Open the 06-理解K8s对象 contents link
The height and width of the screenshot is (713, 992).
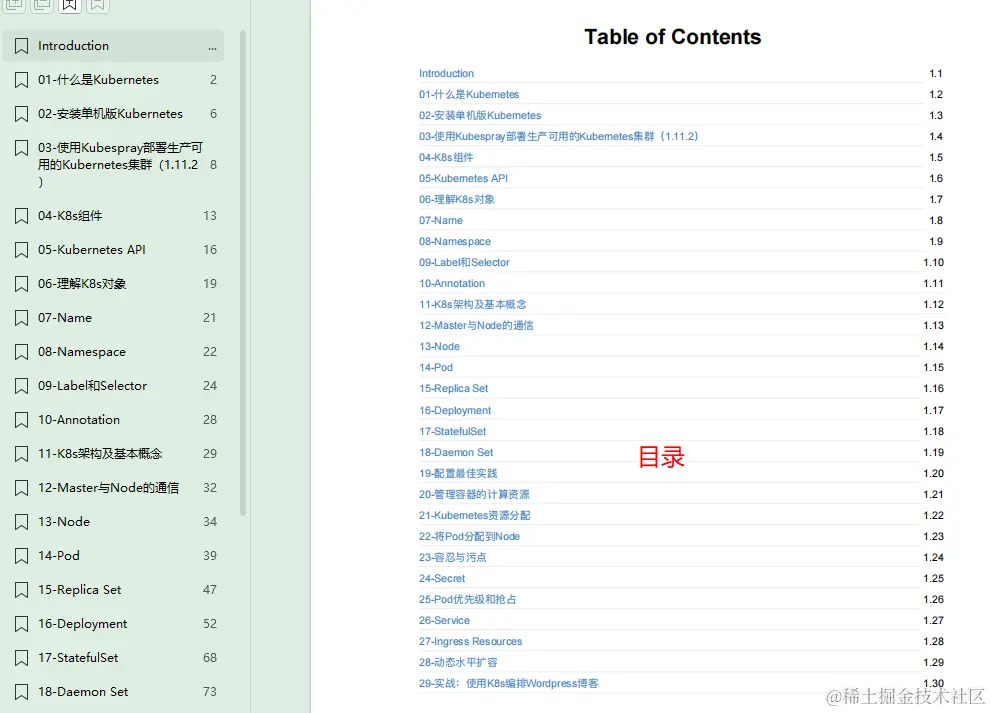click(x=457, y=199)
